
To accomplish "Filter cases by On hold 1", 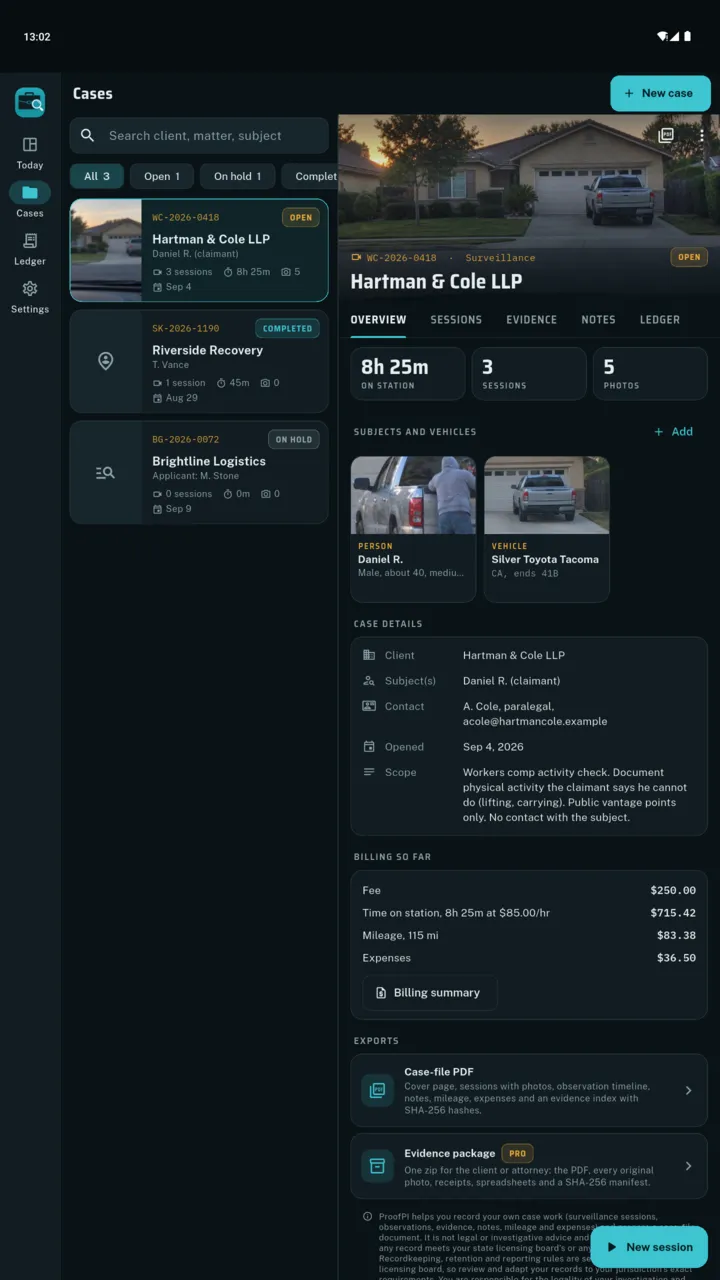I will [x=237, y=176].
